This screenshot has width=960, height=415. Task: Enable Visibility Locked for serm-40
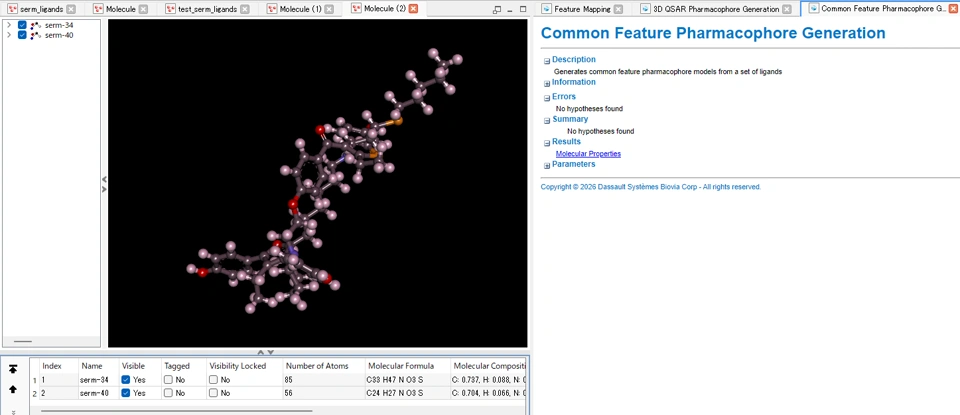coord(214,393)
